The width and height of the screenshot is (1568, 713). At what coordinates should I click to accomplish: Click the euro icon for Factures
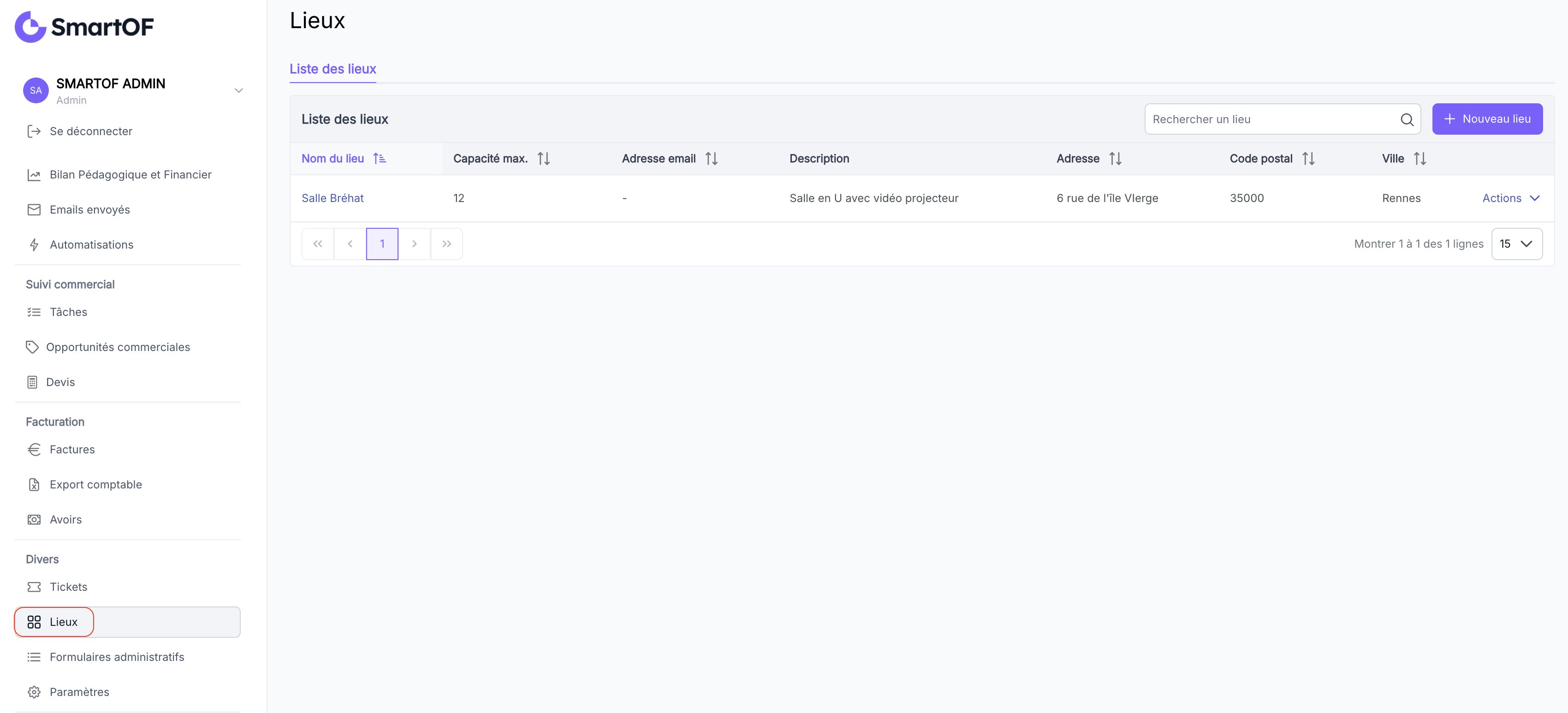click(34, 449)
